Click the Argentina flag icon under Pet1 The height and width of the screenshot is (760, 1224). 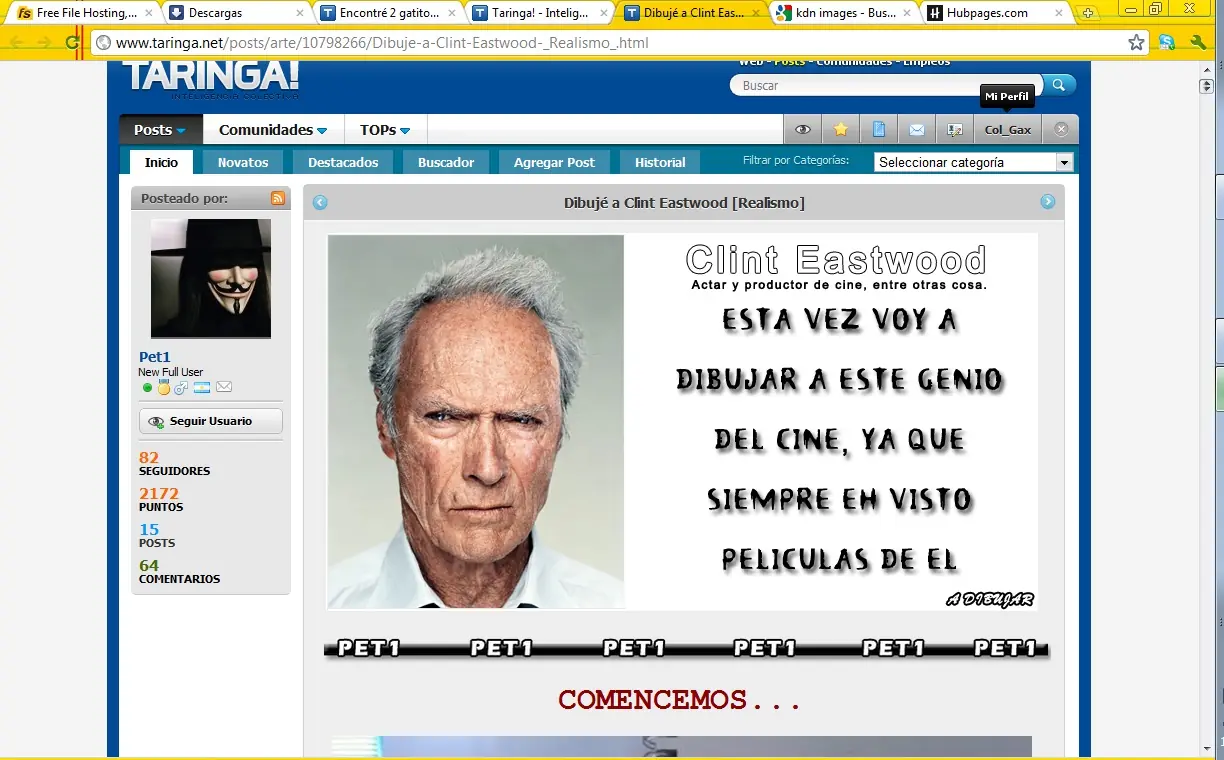tap(201, 387)
